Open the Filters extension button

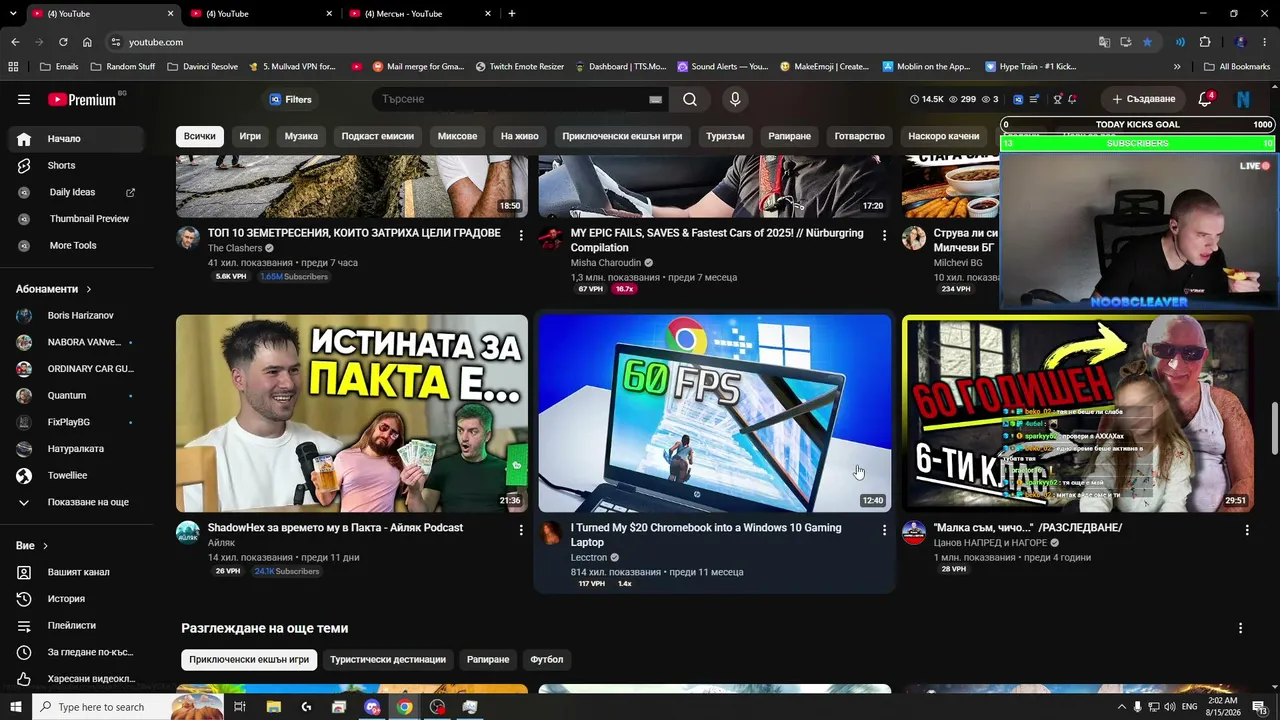[x=290, y=99]
